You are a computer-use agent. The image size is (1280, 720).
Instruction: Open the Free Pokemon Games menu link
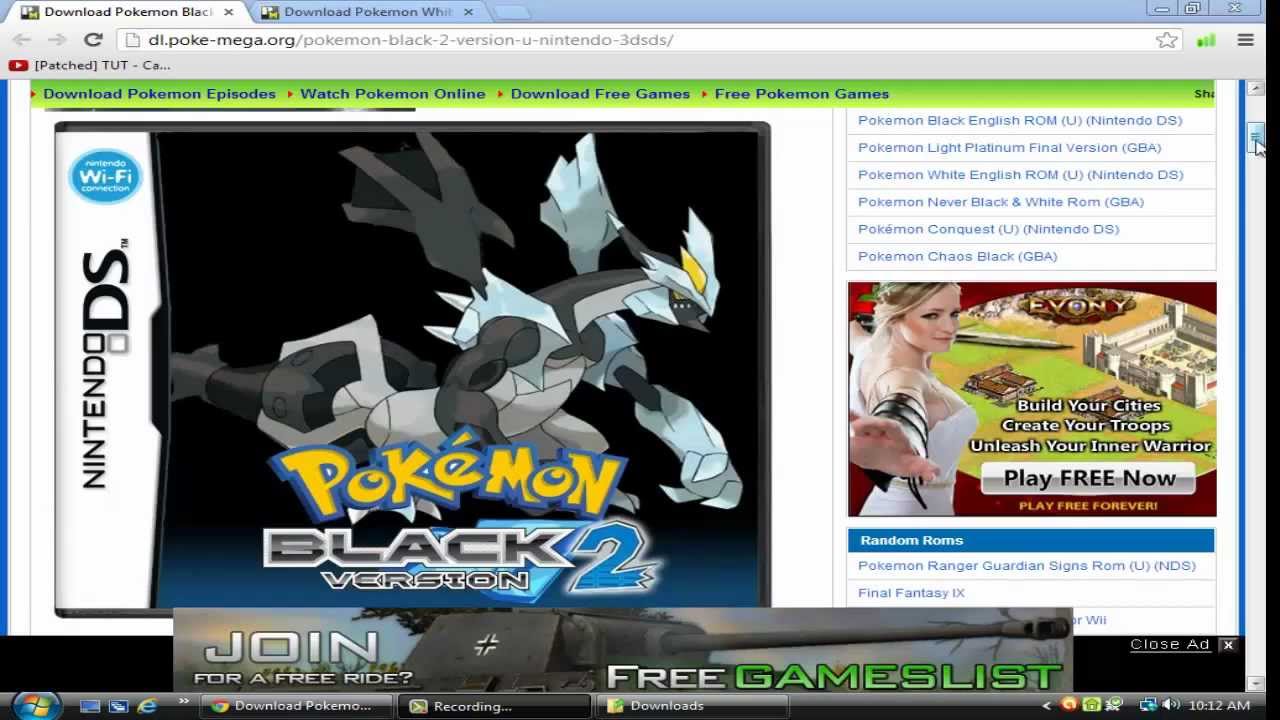pos(802,94)
